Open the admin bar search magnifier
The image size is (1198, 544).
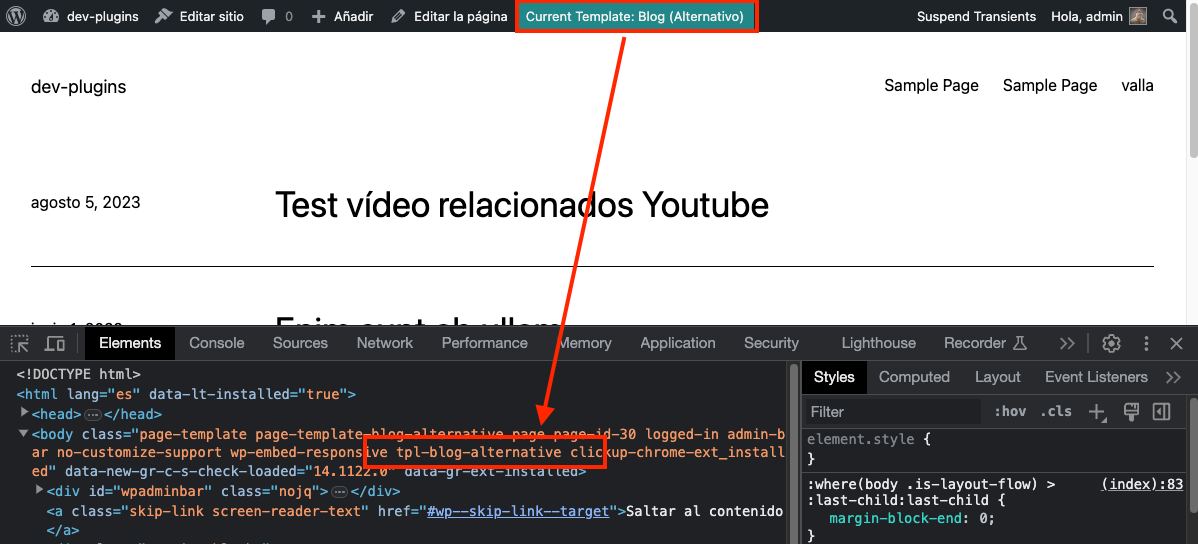click(1170, 16)
